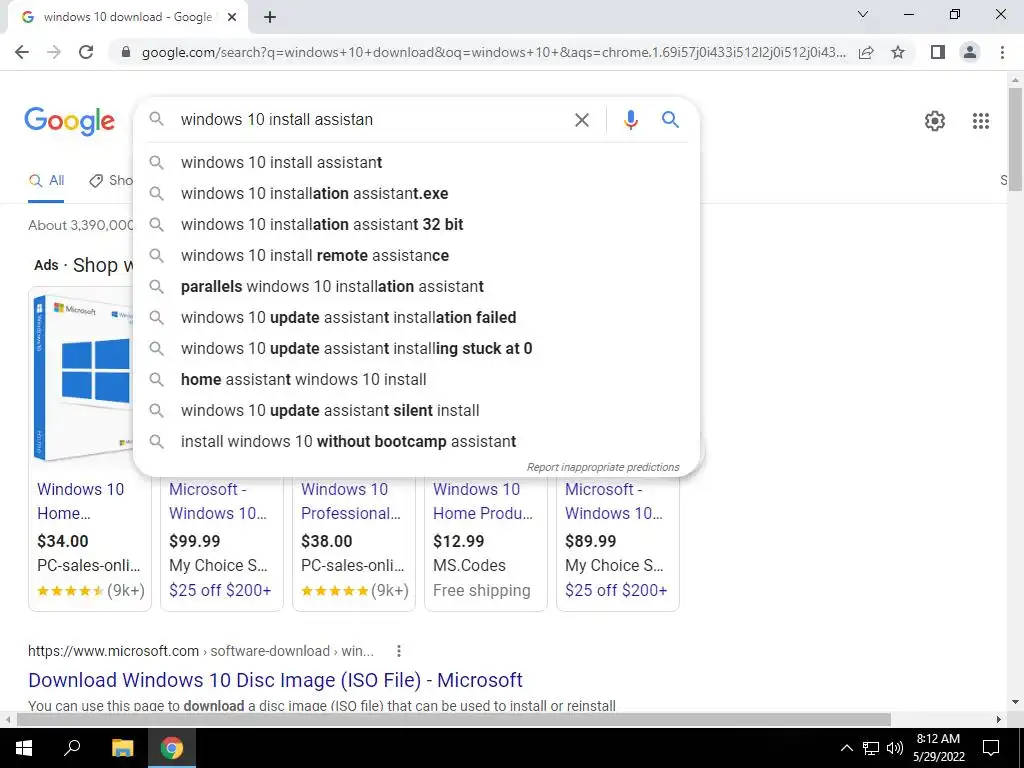The height and width of the screenshot is (768, 1024).
Task: Share this page via address bar icon
Action: tap(866, 52)
